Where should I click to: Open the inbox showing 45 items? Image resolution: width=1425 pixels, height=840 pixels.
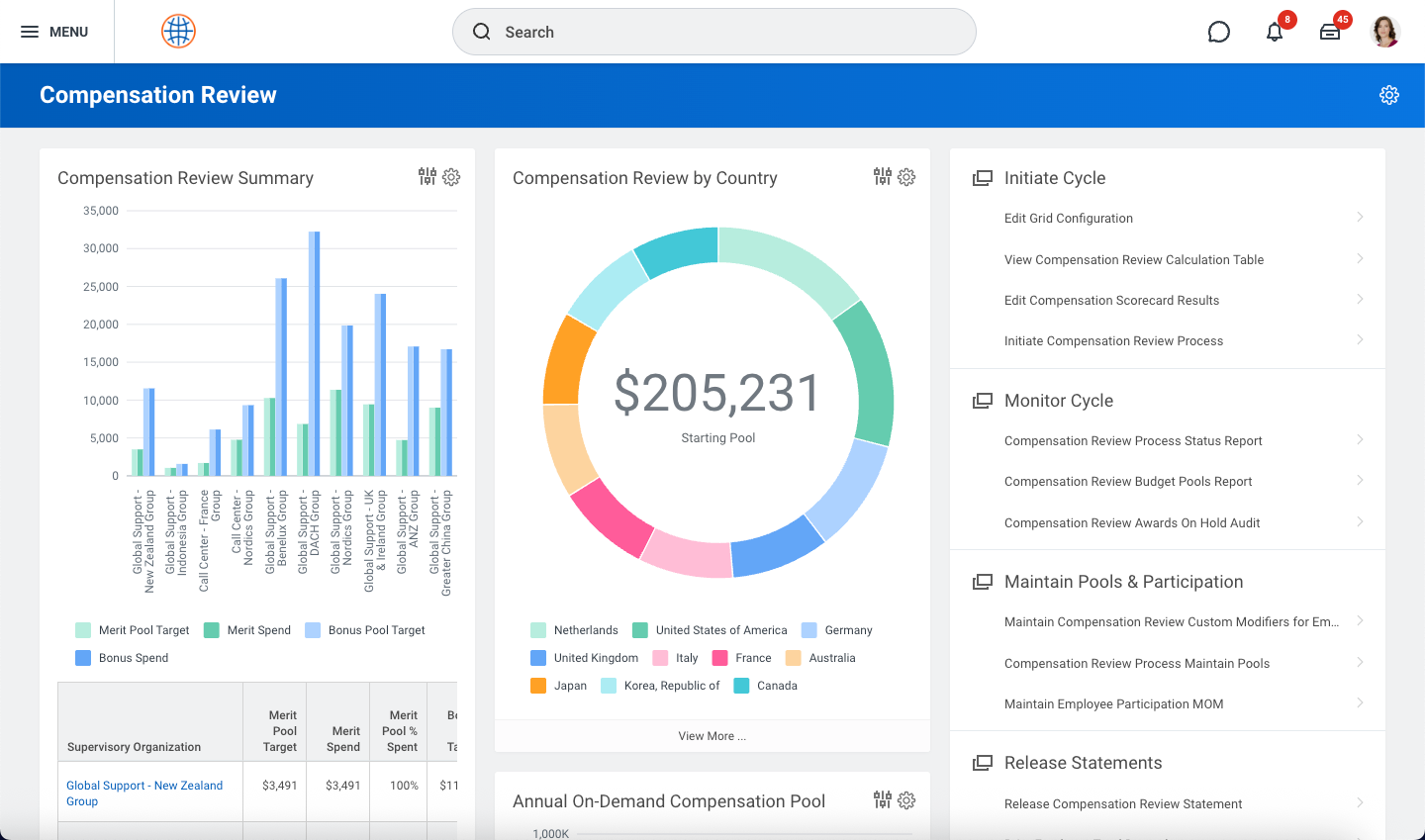pyautogui.click(x=1330, y=32)
